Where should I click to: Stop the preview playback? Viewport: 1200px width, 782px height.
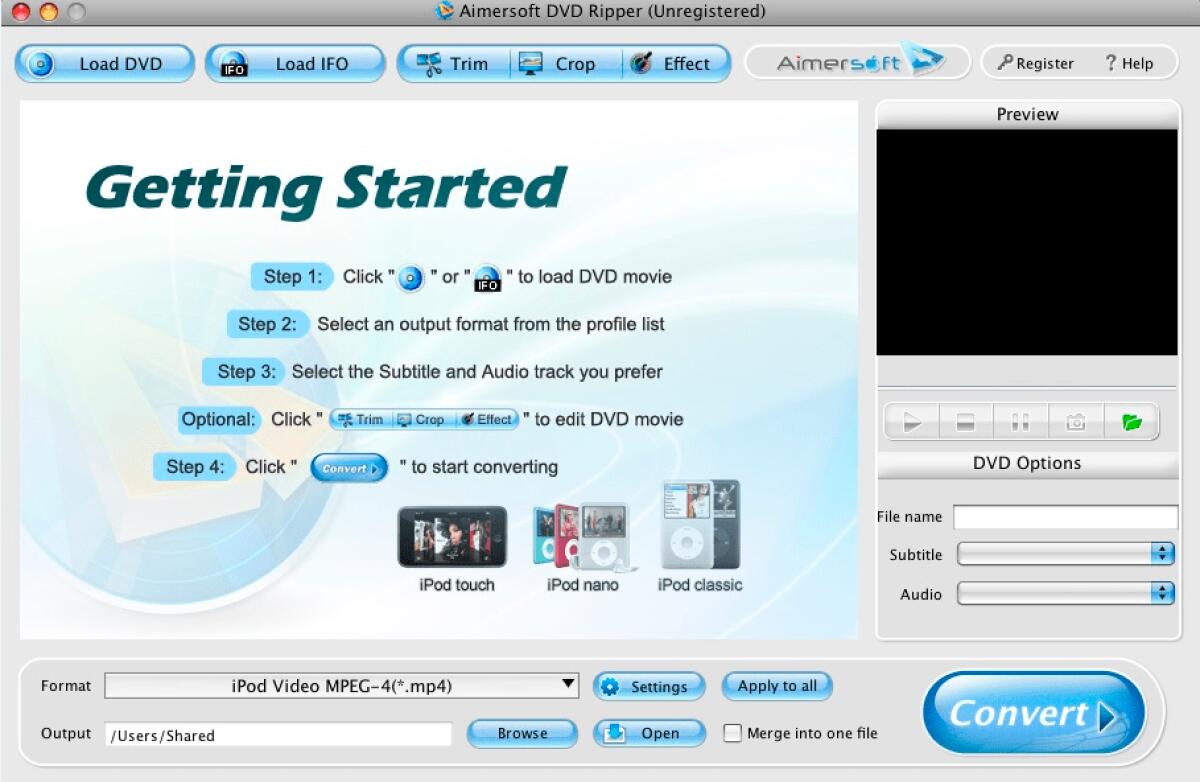click(x=964, y=421)
